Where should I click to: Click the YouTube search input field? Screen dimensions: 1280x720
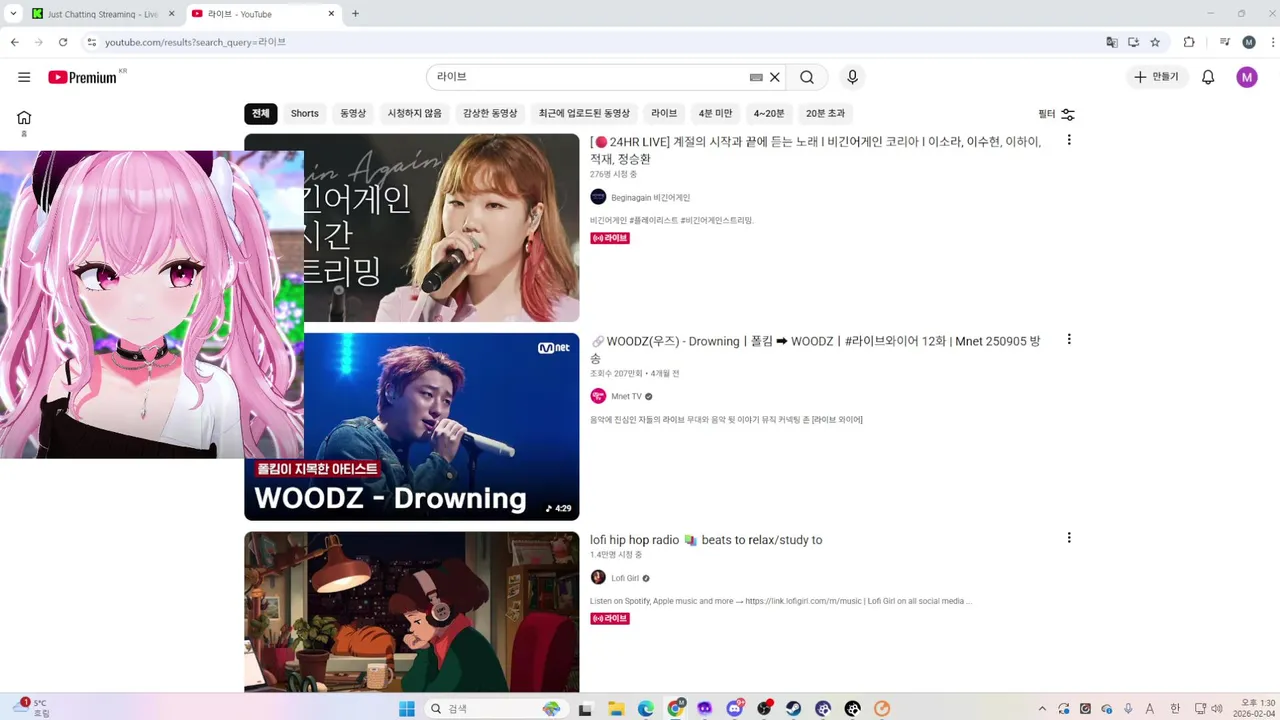click(590, 77)
